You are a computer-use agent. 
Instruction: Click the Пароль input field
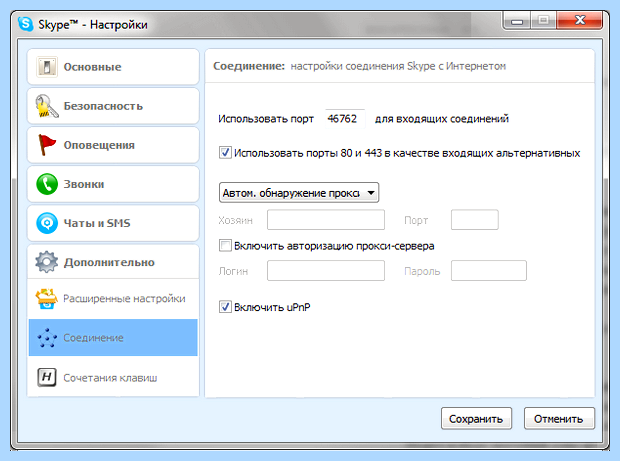pyautogui.click(x=489, y=271)
